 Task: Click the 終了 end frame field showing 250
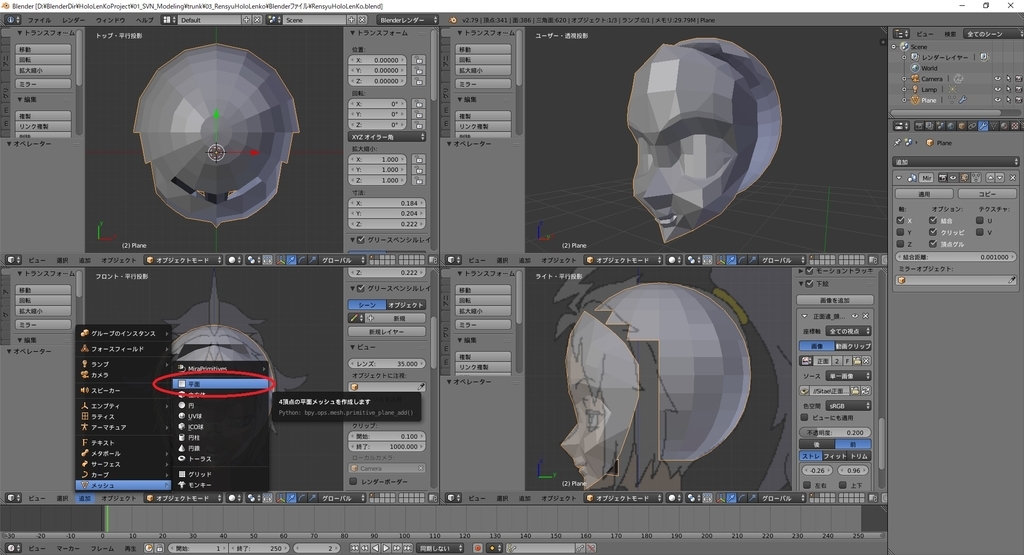[260, 548]
